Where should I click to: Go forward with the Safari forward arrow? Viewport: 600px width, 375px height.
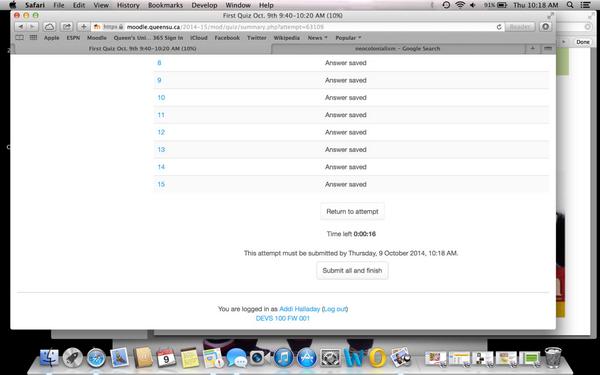point(33,27)
